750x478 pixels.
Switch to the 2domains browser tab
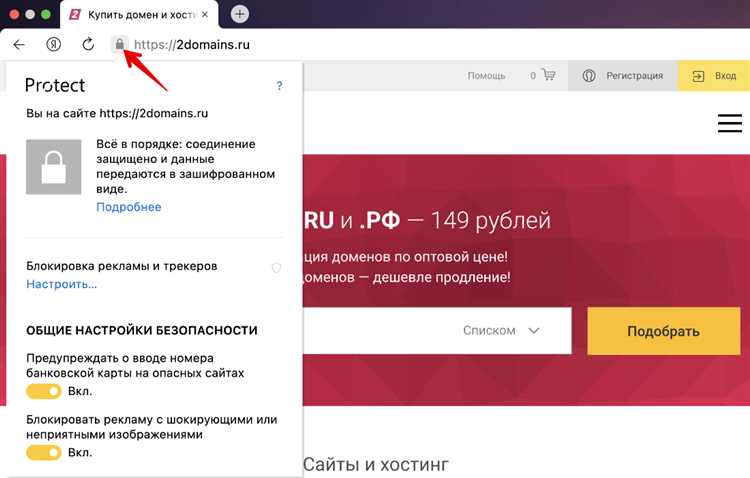[x=140, y=15]
